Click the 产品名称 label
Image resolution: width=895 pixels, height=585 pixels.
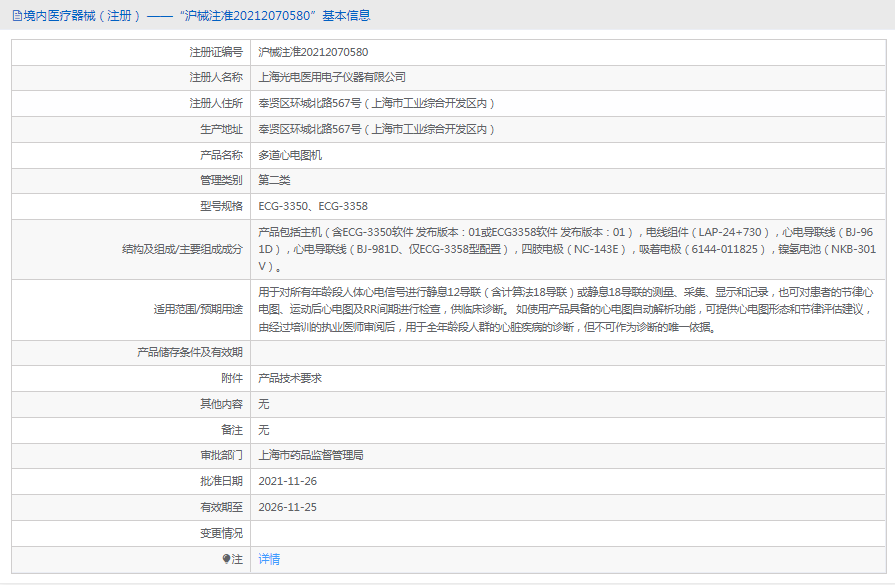[221, 155]
